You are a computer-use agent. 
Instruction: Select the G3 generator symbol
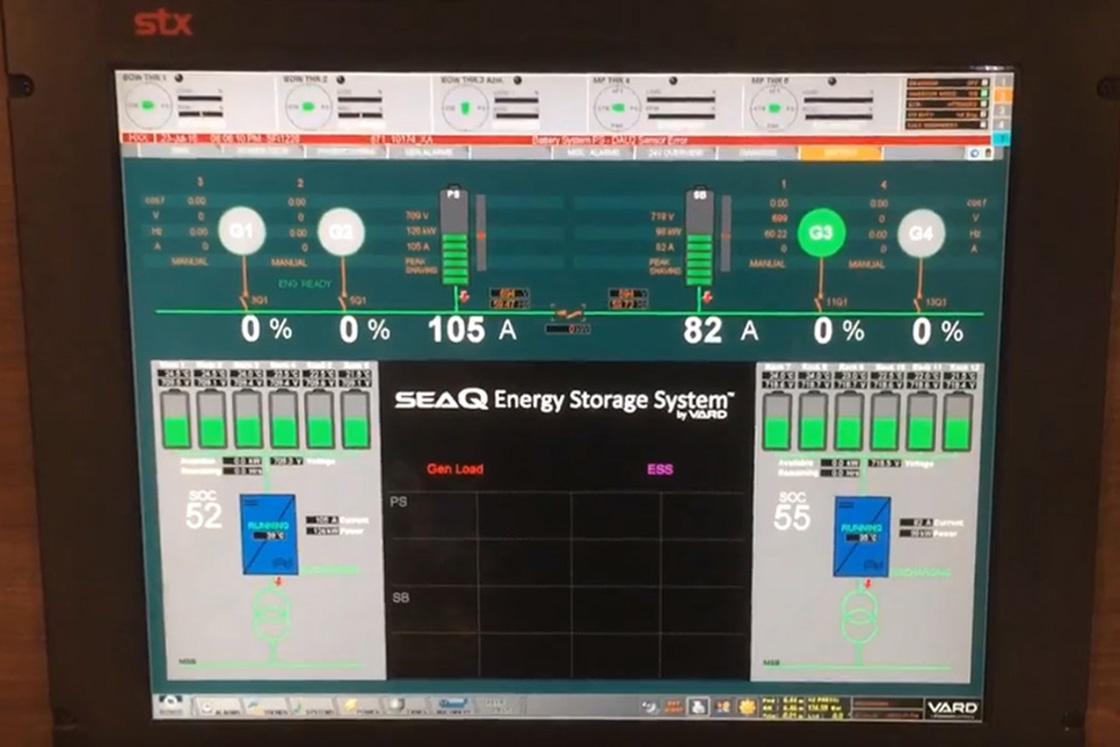coord(821,232)
